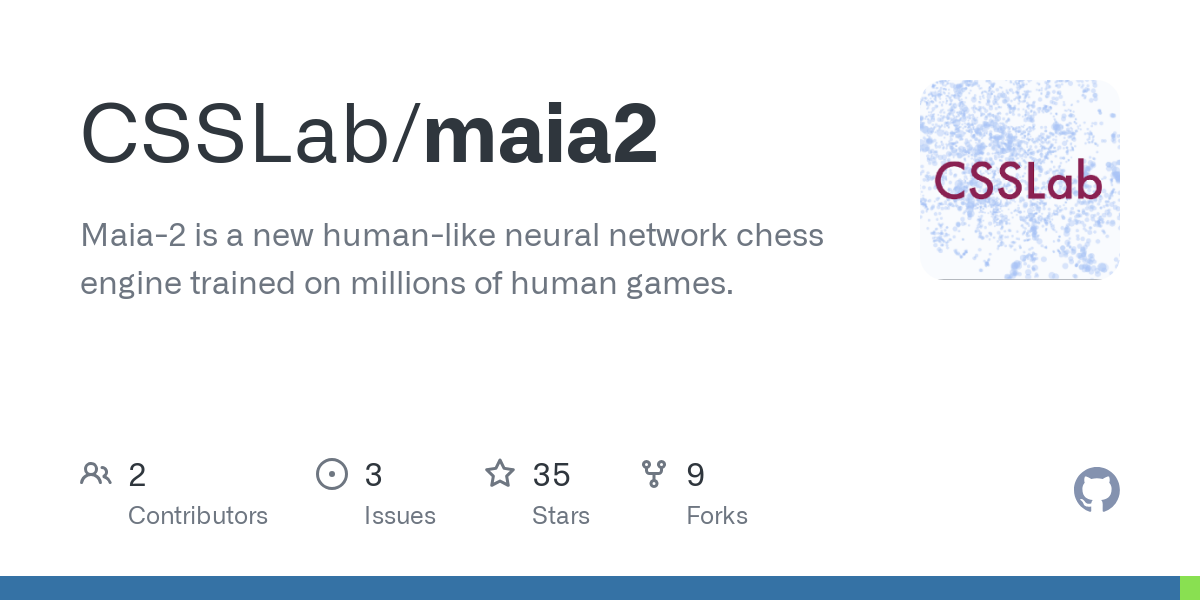
Task: Click the bold maia2 repository name
Action: [x=541, y=134]
